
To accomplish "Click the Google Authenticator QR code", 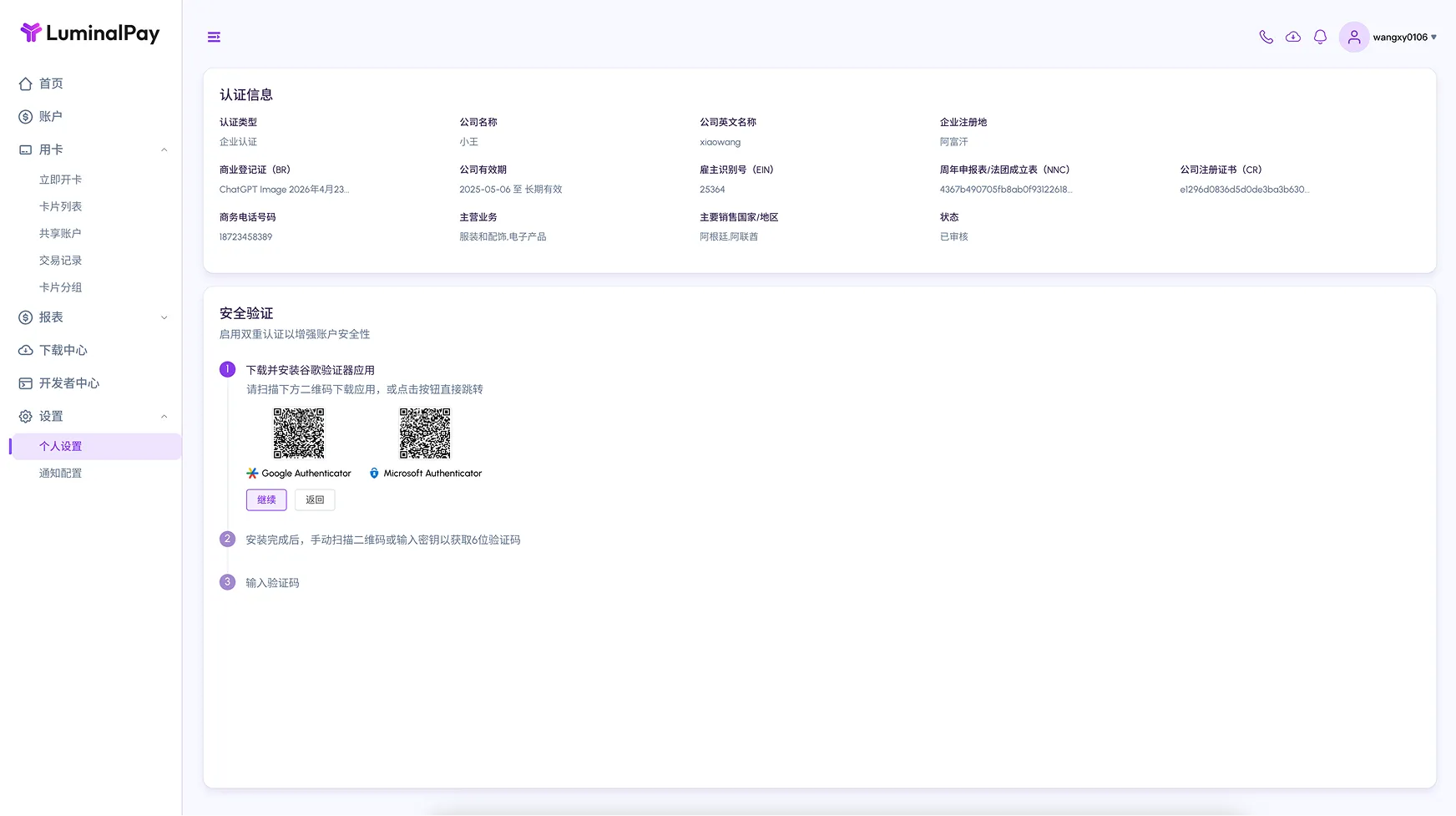I will pyautogui.click(x=299, y=433).
